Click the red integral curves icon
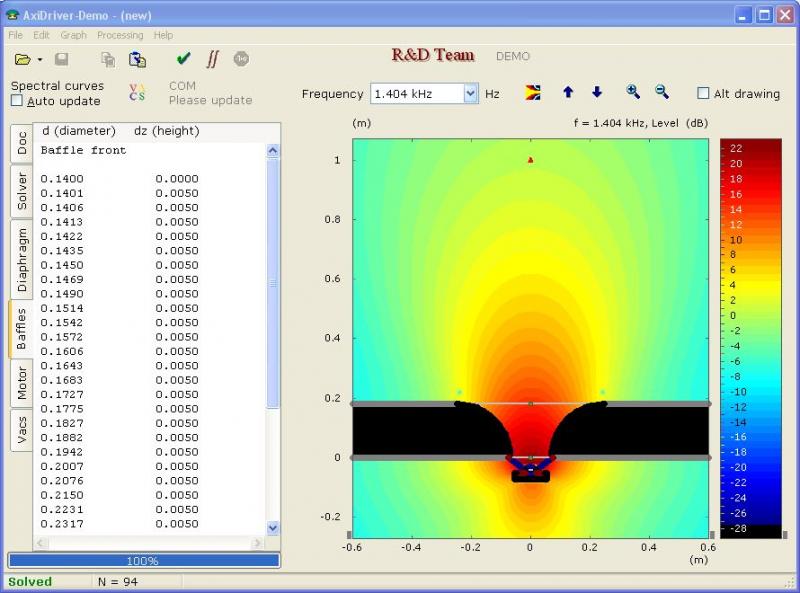This screenshot has width=800, height=593. click(x=213, y=59)
